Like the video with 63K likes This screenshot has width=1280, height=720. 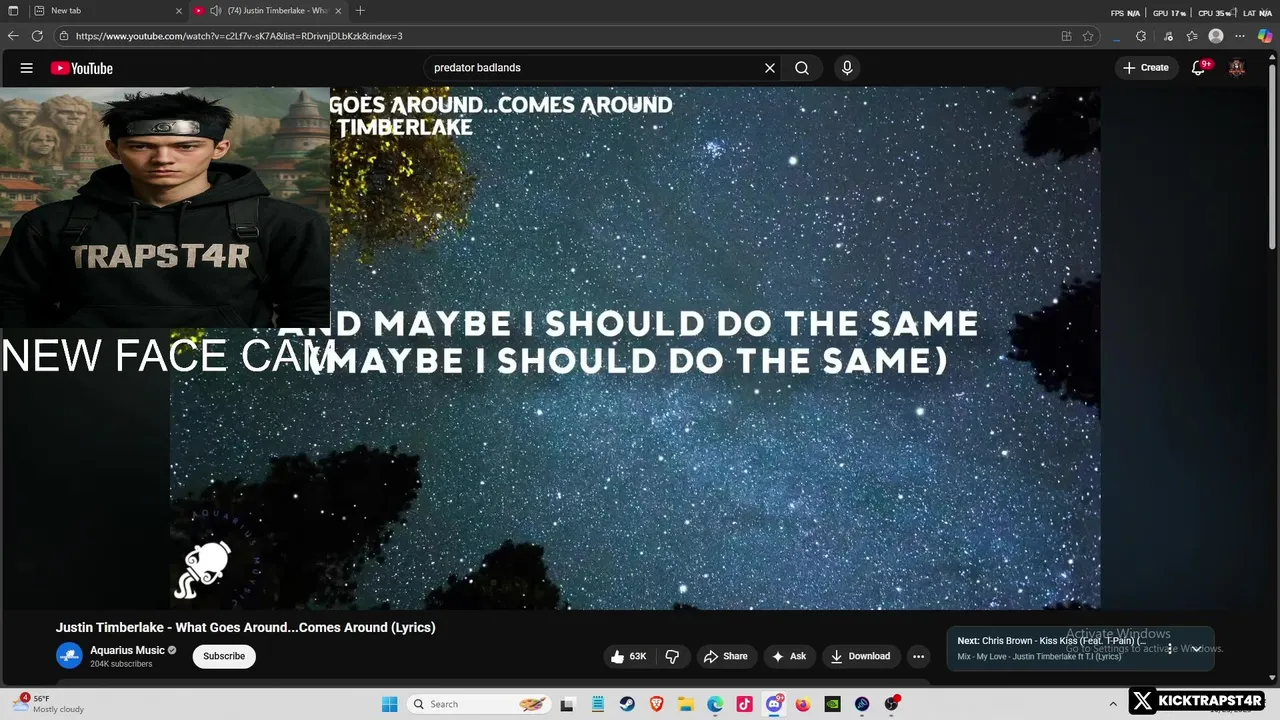628,656
